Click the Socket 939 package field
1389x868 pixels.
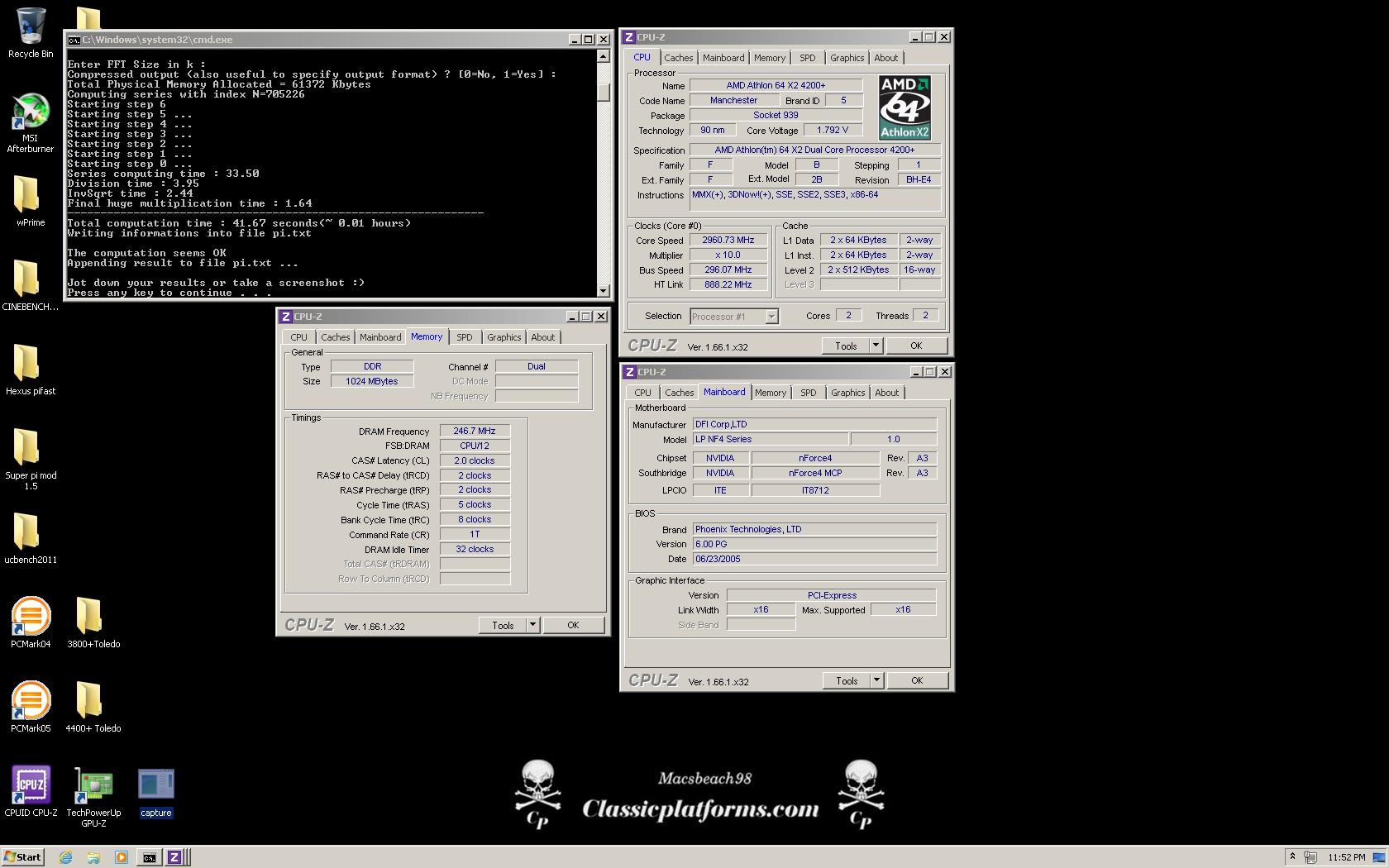tap(776, 115)
